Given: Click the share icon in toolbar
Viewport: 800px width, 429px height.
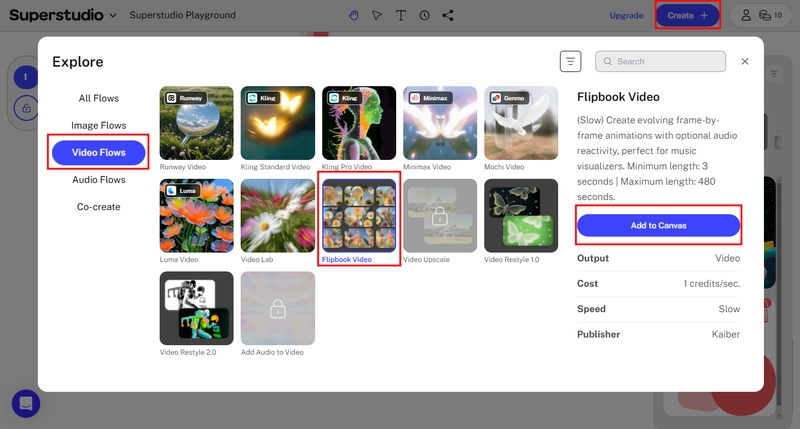Looking at the screenshot, I should click(x=448, y=15).
